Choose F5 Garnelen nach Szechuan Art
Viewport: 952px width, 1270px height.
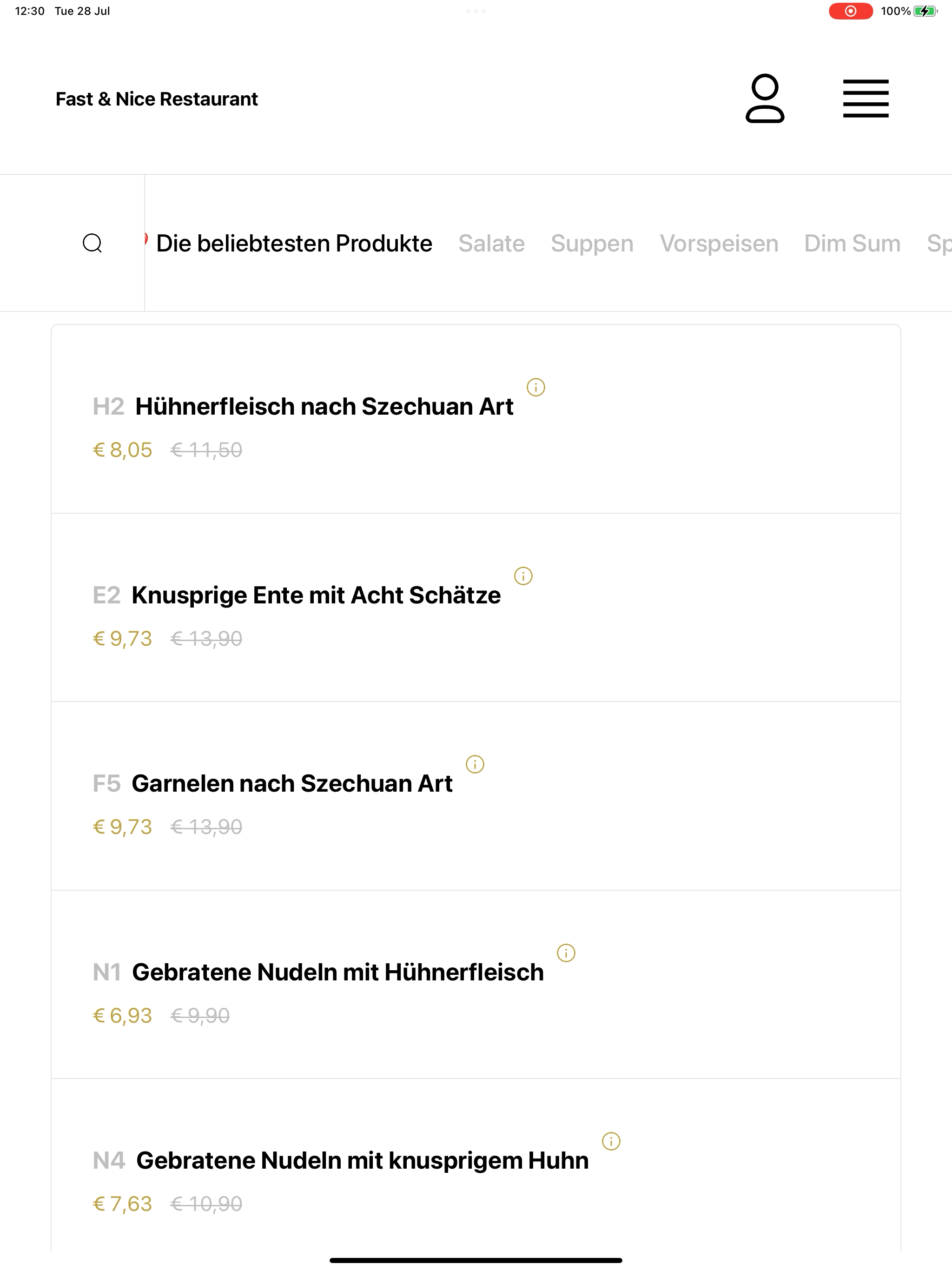point(476,796)
